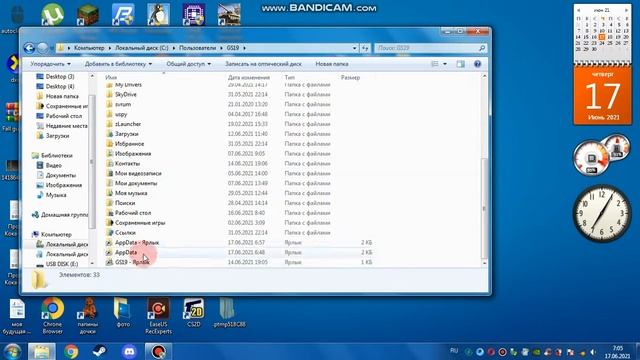Sort by Дата изменения column header
The height and width of the screenshot is (360, 640).
click(x=249, y=77)
